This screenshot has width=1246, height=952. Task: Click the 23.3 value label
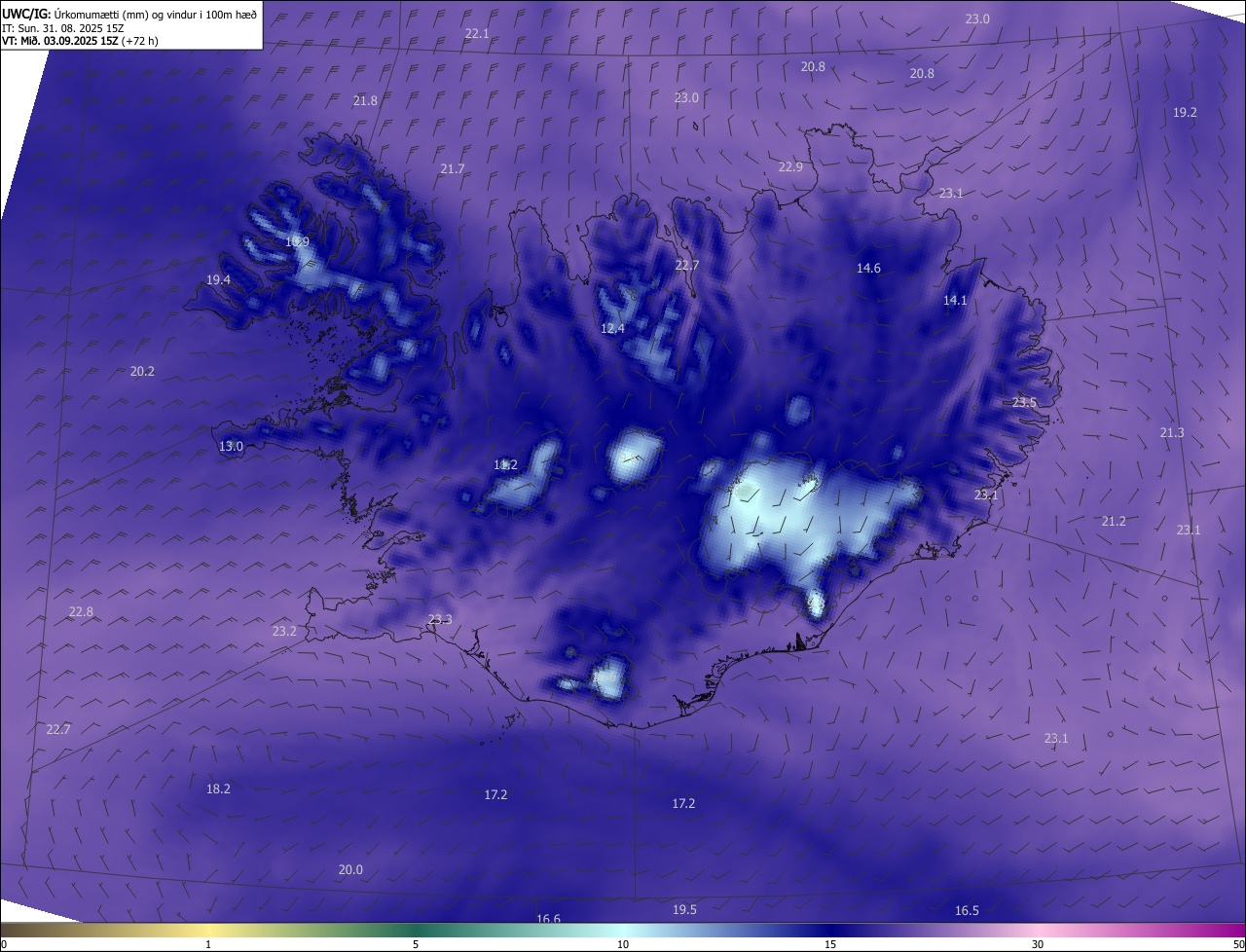pos(440,620)
